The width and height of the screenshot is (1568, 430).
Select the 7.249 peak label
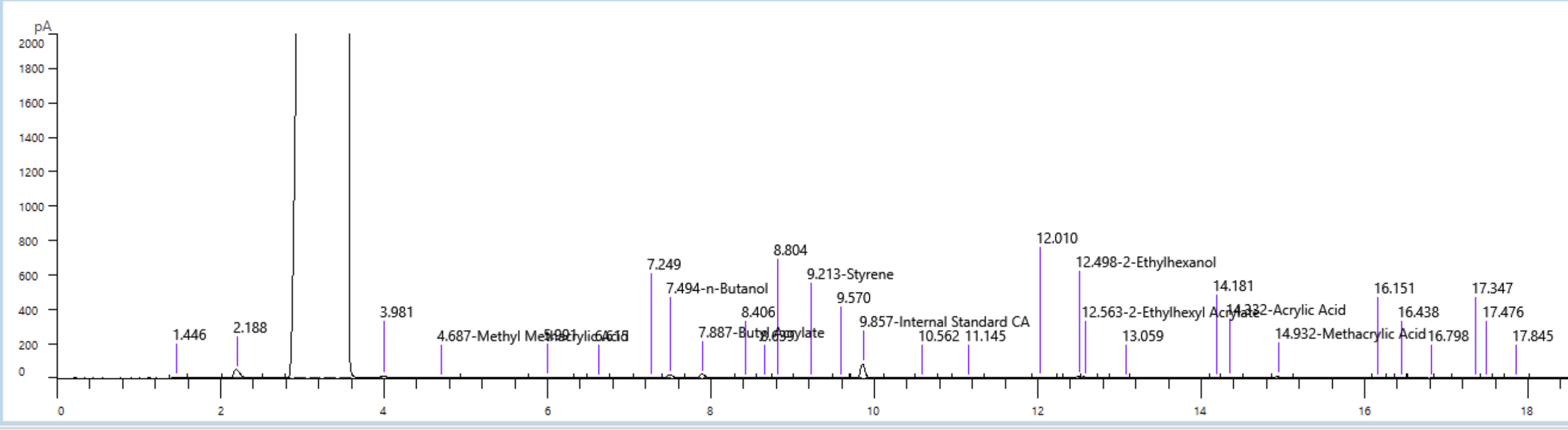click(x=664, y=265)
